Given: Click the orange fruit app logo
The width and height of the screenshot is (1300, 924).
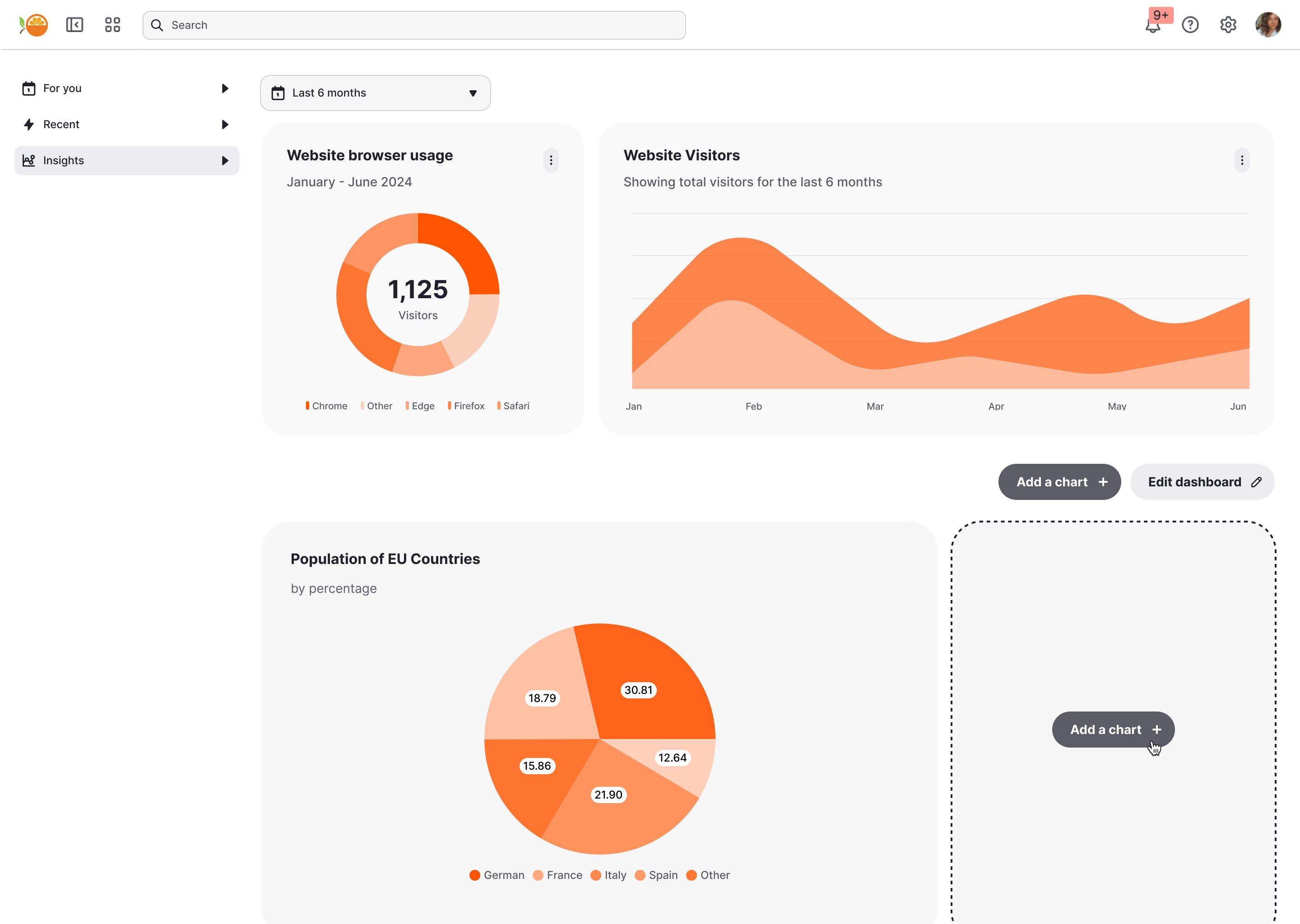Looking at the screenshot, I should coord(34,25).
